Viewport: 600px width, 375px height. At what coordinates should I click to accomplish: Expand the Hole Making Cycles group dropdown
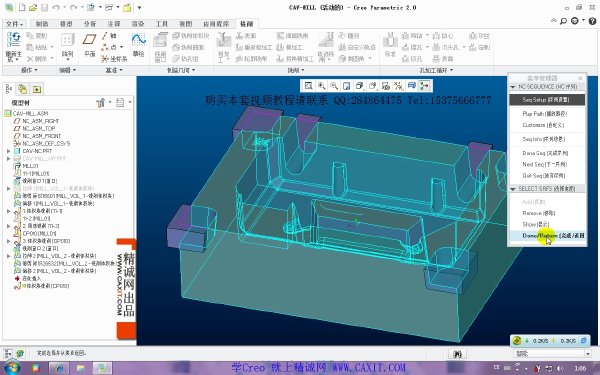coord(436,70)
